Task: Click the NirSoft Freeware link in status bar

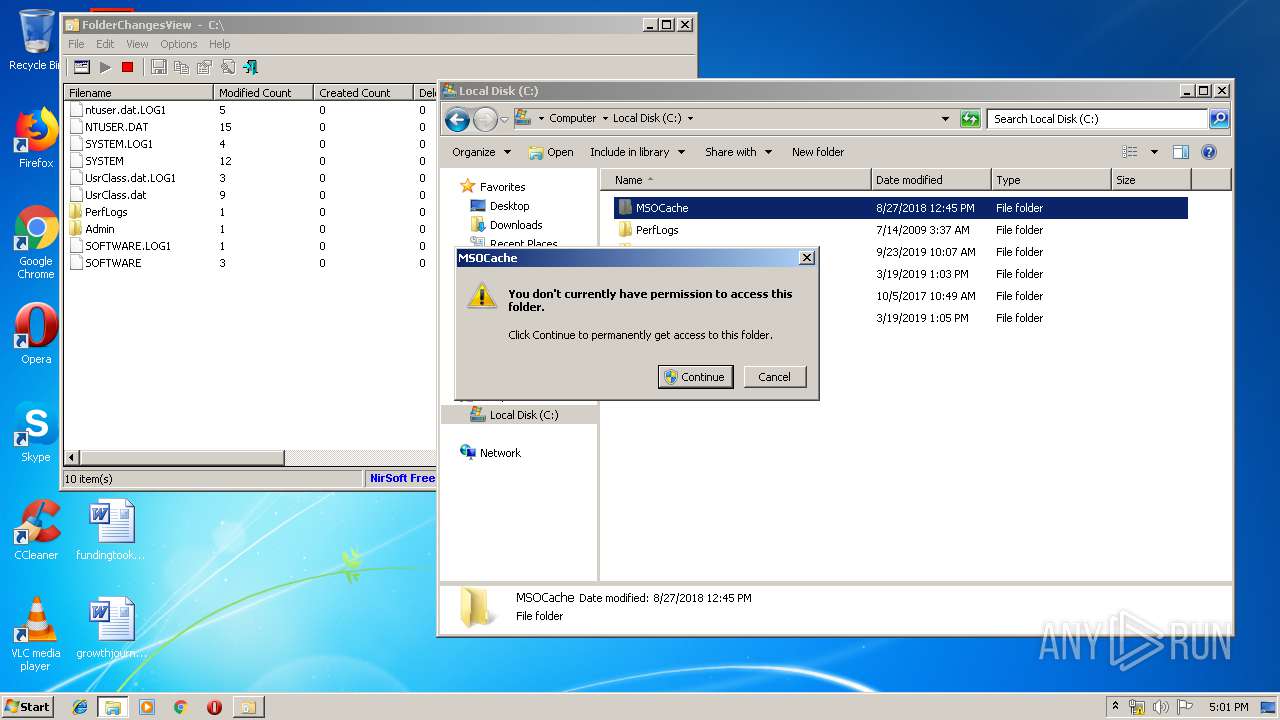Action: click(402, 478)
